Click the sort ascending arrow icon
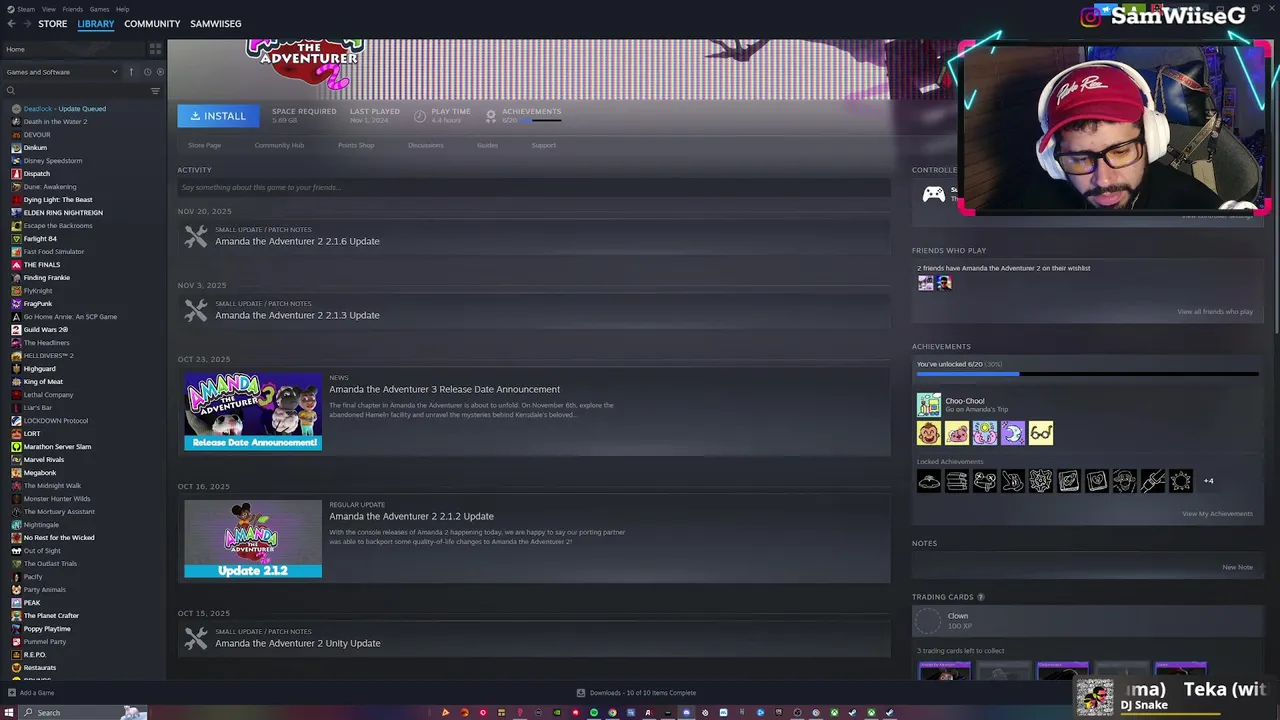This screenshot has height=720, width=1280. pyautogui.click(x=130, y=72)
